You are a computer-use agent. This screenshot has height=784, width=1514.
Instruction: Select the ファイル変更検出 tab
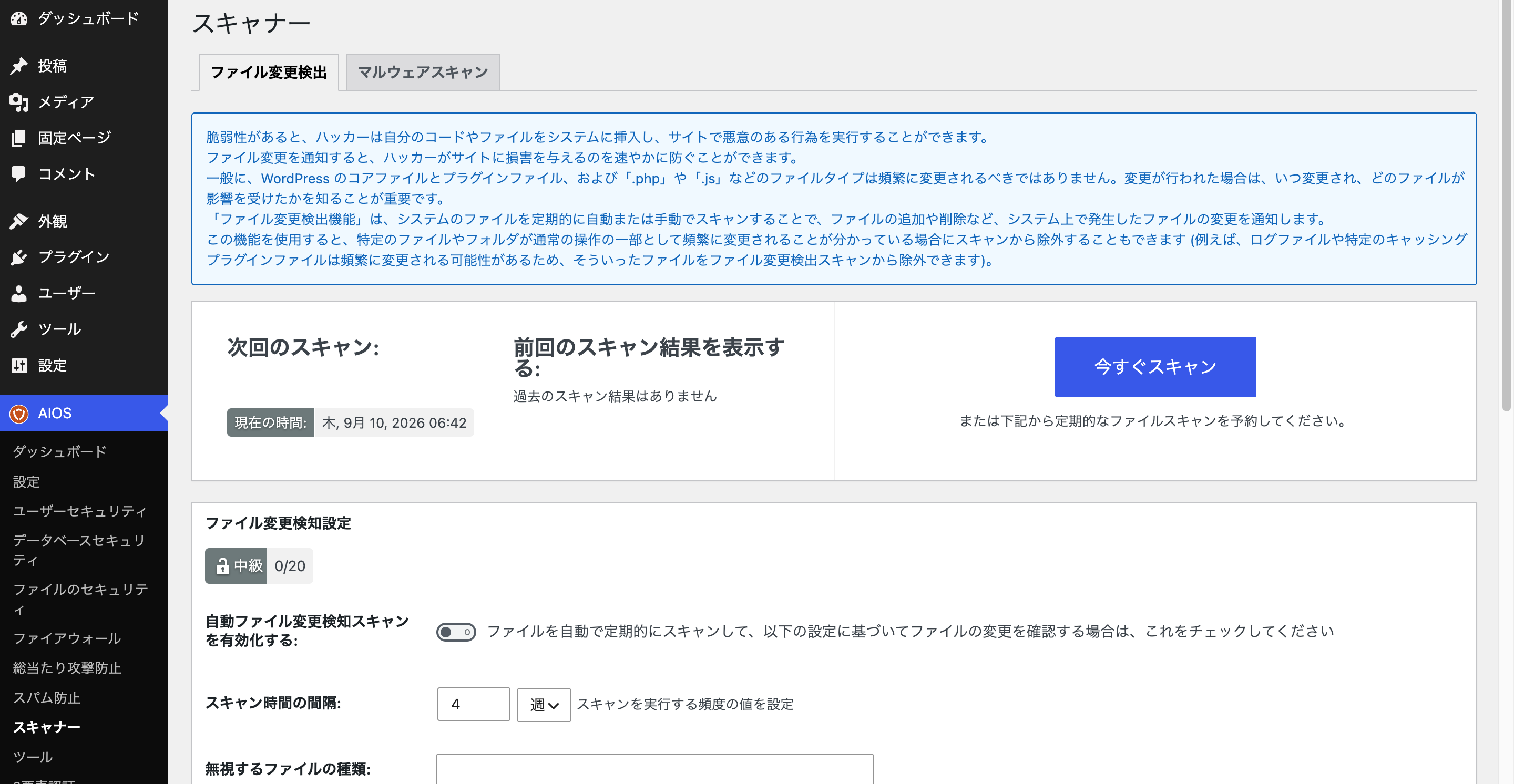269,72
